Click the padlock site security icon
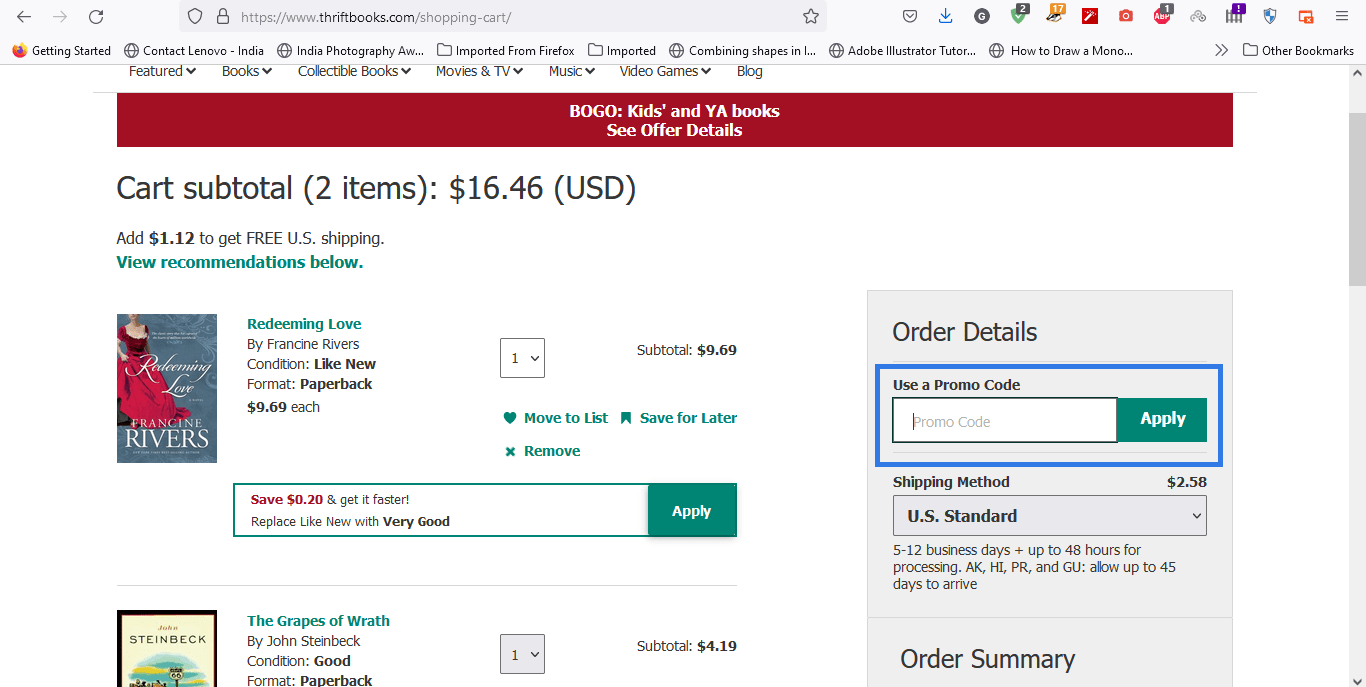The image size is (1366, 687). 222,17
